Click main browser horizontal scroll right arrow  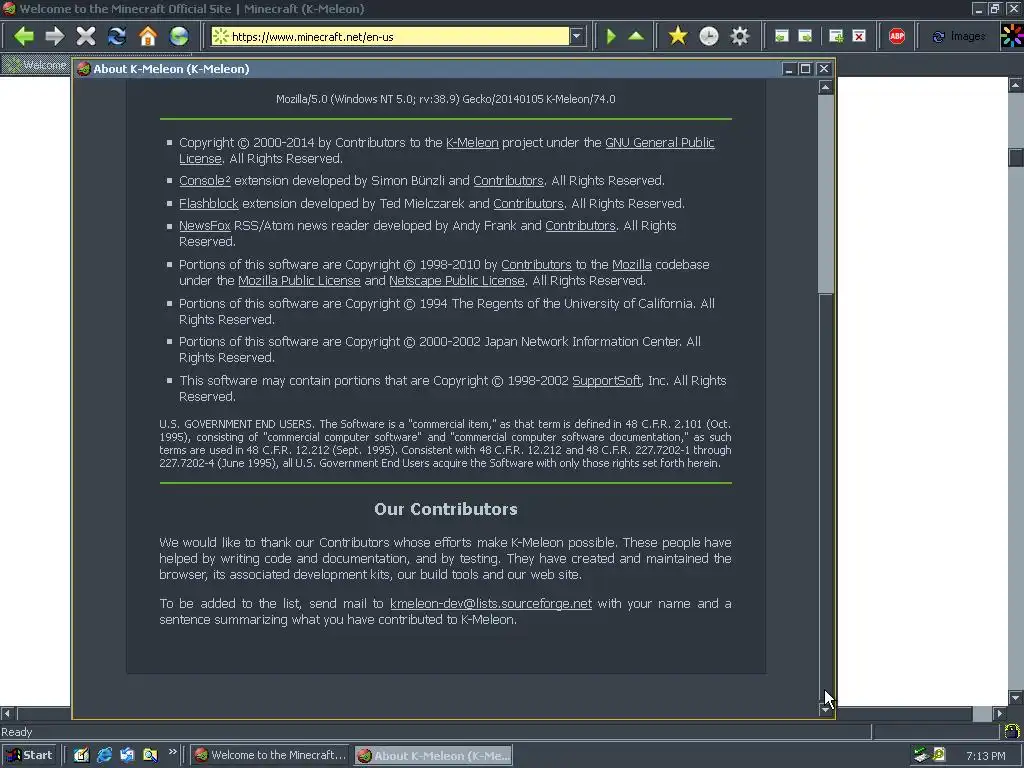[x=1000, y=713]
